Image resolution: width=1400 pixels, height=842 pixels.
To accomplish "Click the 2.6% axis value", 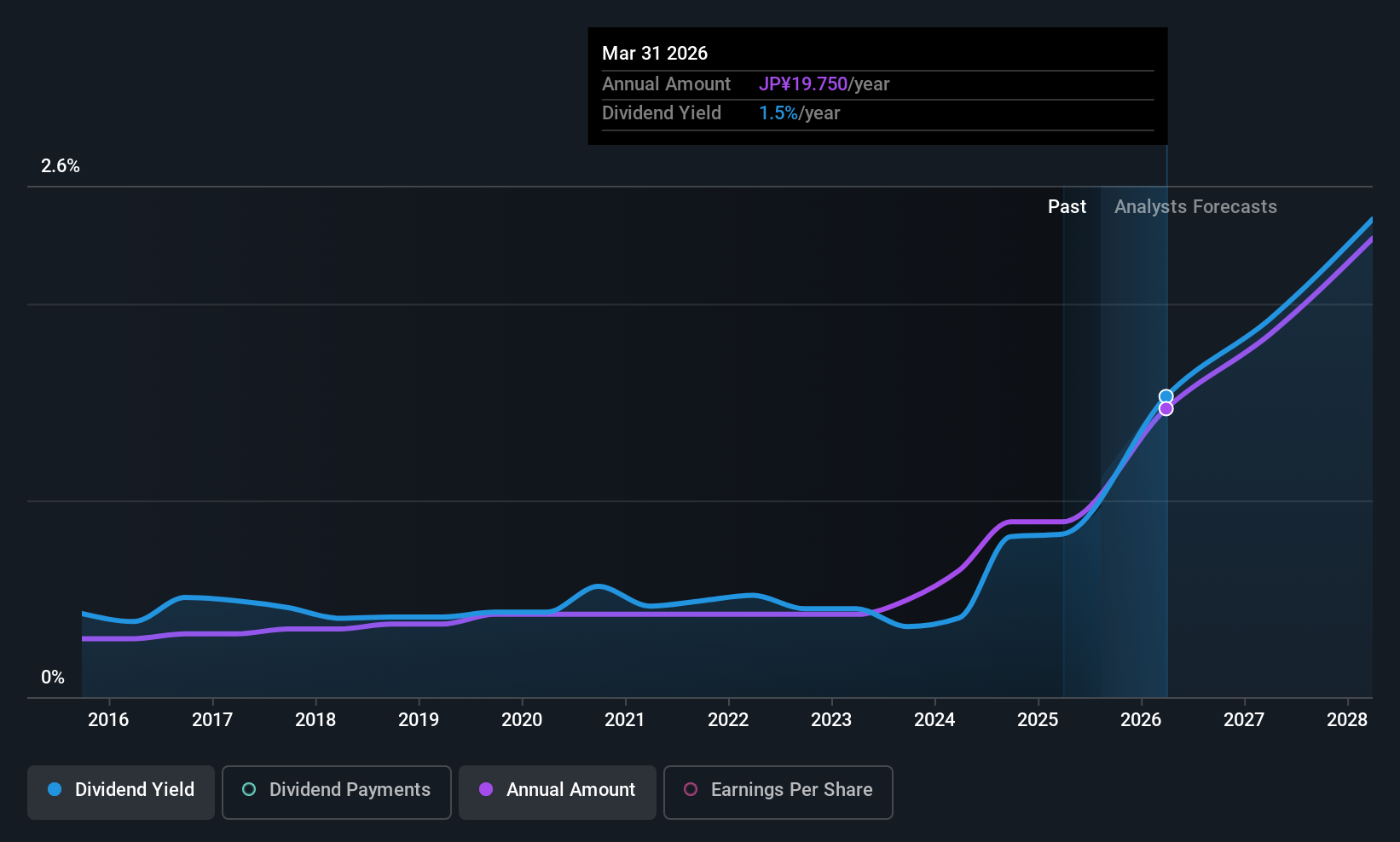I will [60, 166].
